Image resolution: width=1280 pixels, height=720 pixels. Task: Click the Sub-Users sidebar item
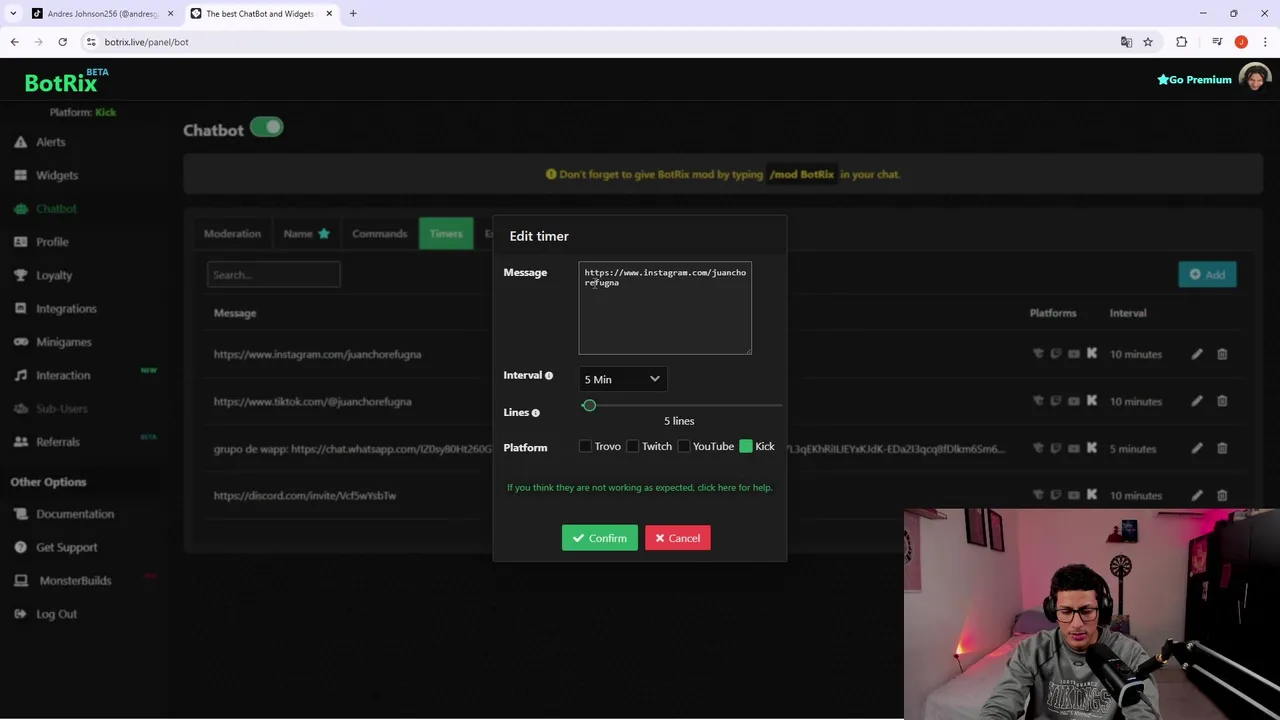[61, 408]
